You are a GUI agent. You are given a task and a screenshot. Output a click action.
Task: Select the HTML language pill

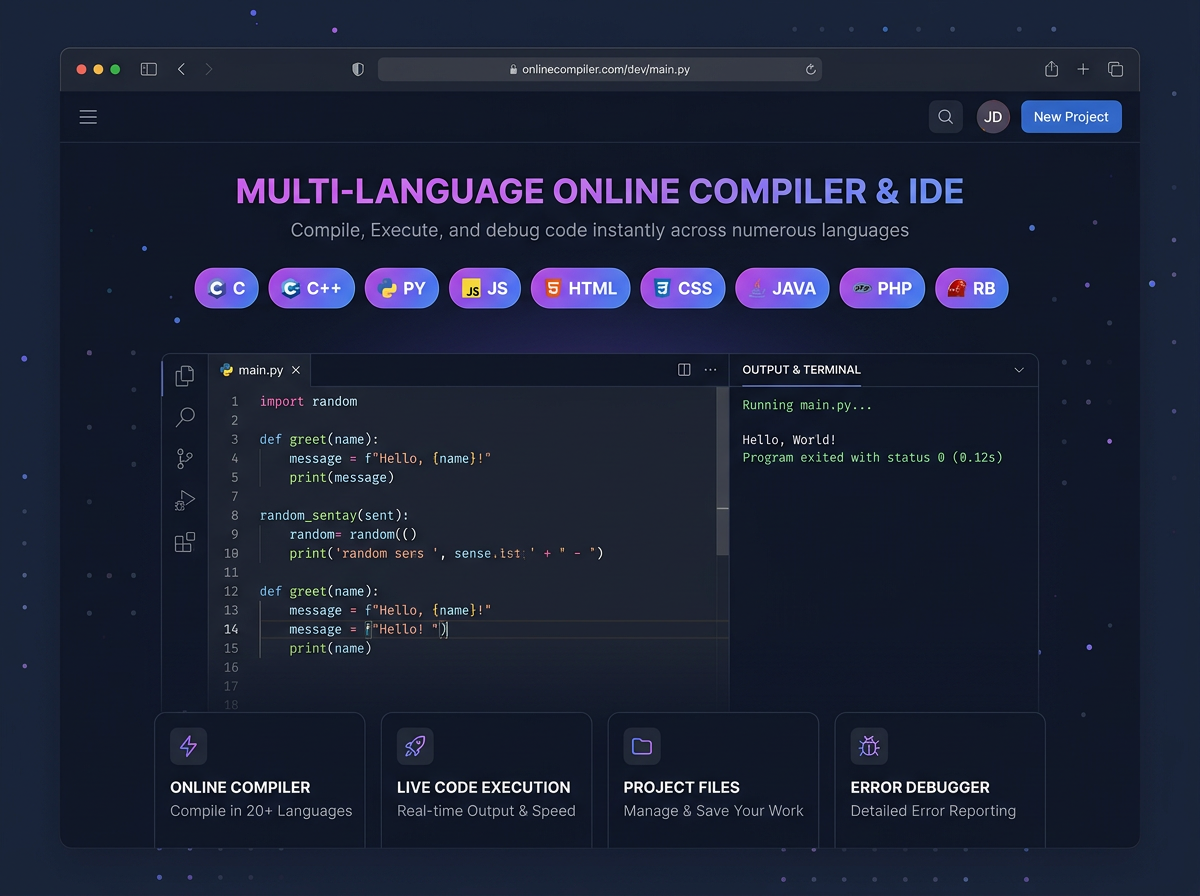click(581, 288)
